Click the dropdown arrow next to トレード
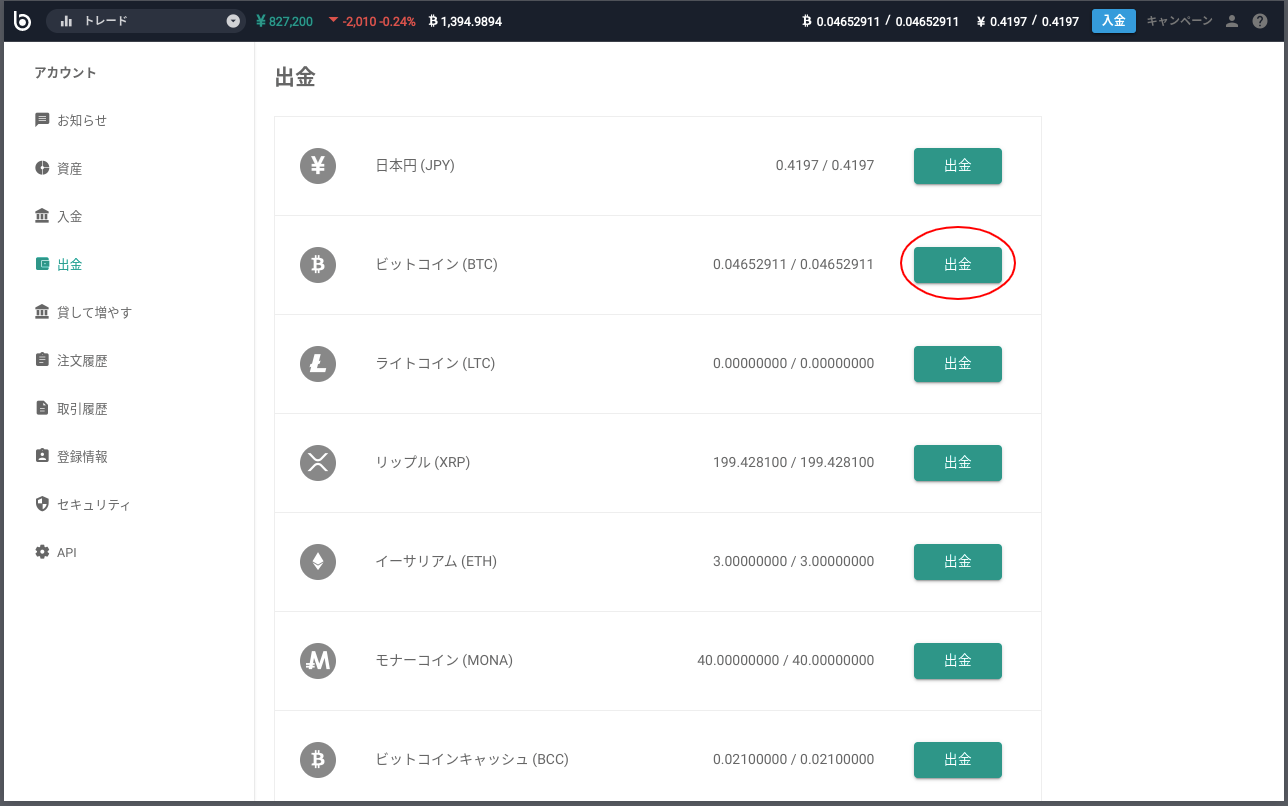Image resolution: width=1288 pixels, height=806 pixels. pyautogui.click(x=233, y=21)
